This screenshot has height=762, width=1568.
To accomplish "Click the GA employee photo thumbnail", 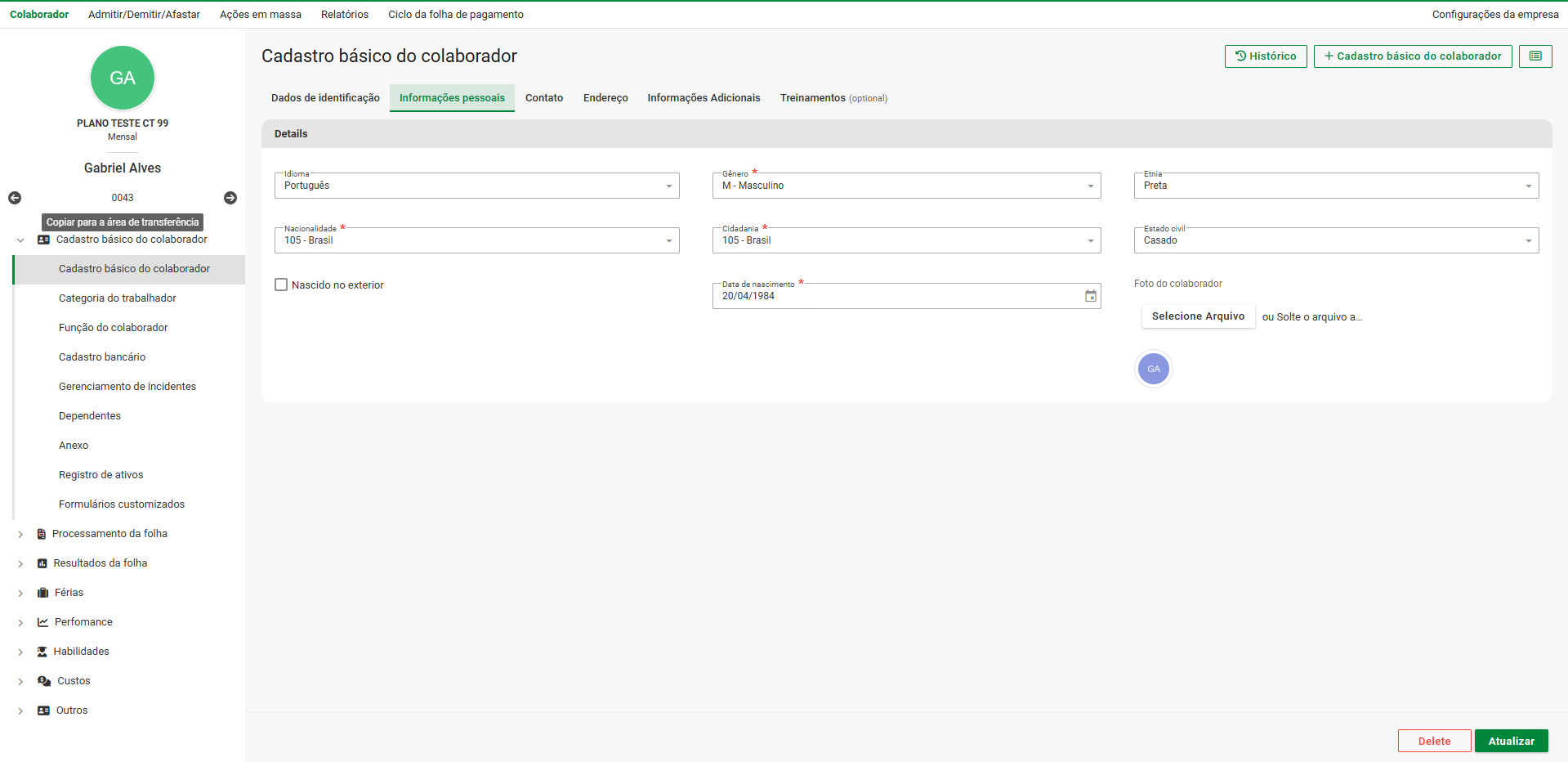I will 1153,369.
